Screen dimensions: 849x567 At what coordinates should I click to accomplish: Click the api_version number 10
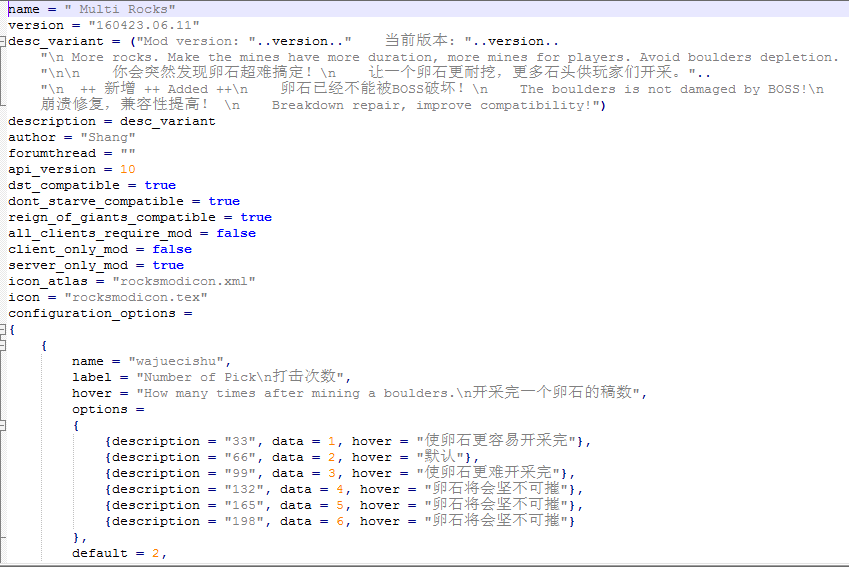click(x=127, y=169)
